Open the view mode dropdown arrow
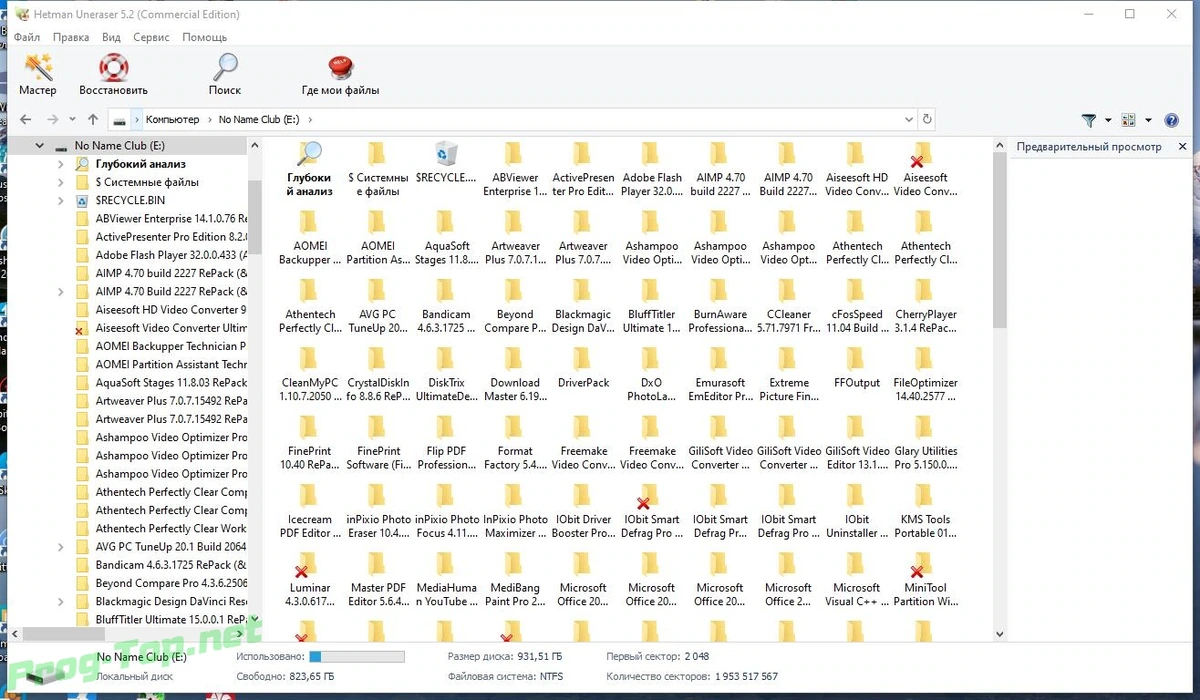 coord(1148,120)
